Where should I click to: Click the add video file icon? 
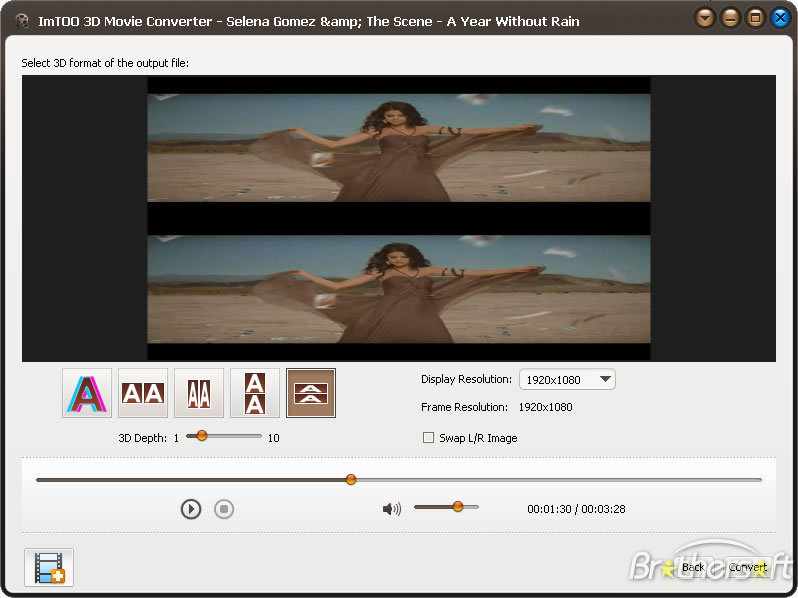click(x=49, y=567)
